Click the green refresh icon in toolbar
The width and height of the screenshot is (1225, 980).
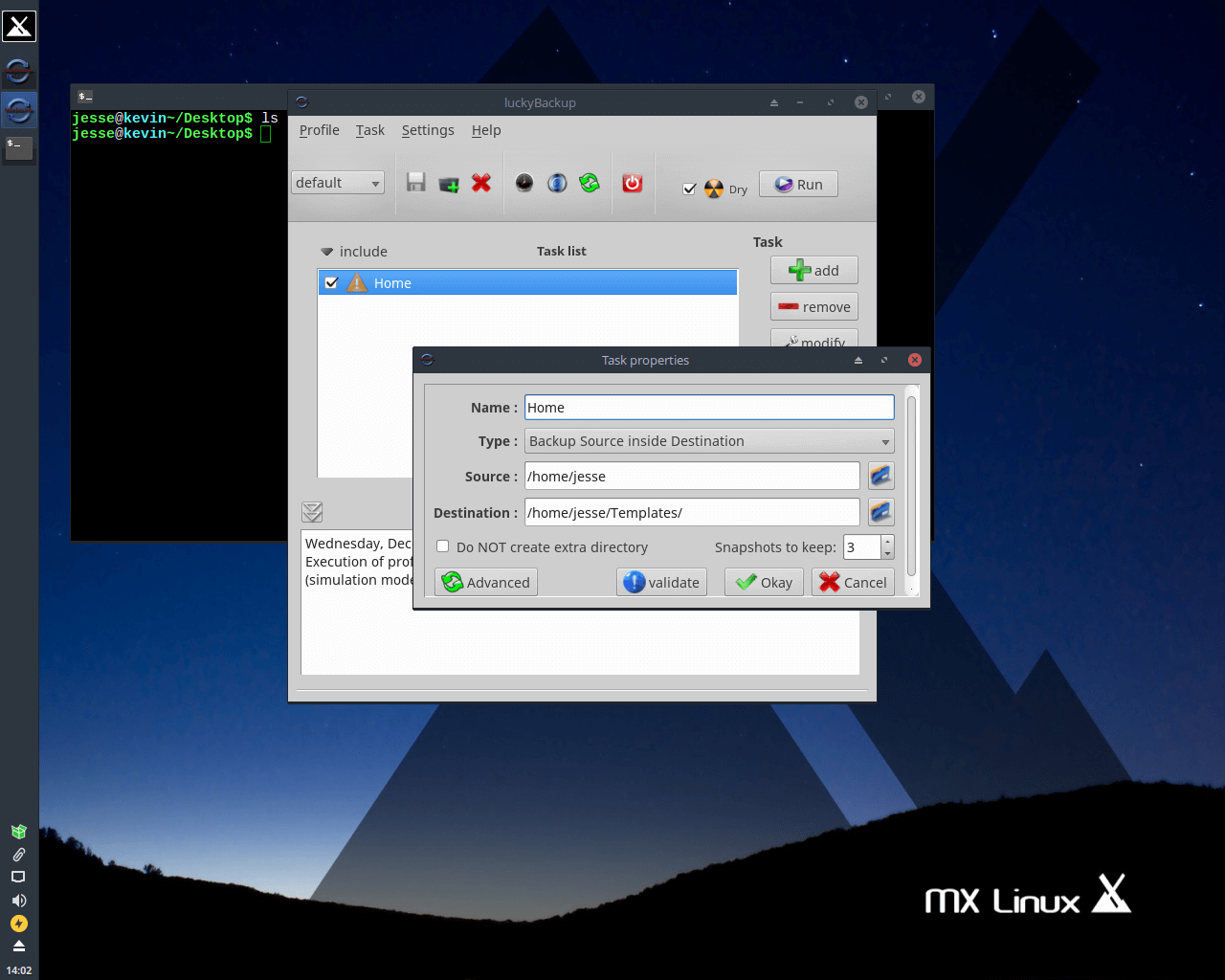[x=590, y=183]
